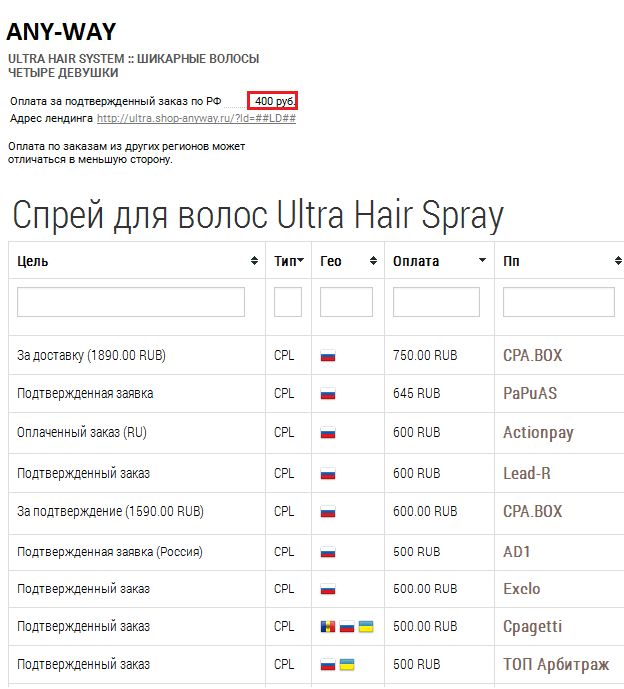Click Russian flag in AD1 row
The width and height of the screenshot is (624, 689).
click(x=328, y=552)
